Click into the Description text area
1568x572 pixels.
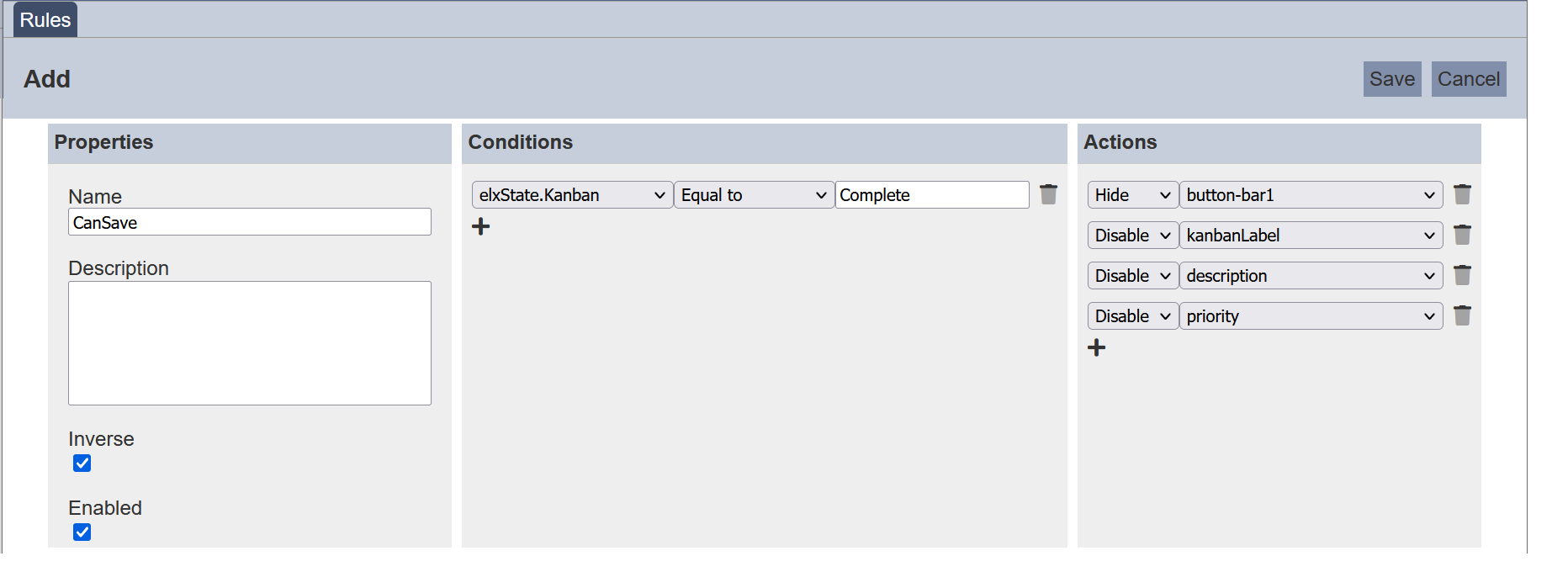(249, 343)
